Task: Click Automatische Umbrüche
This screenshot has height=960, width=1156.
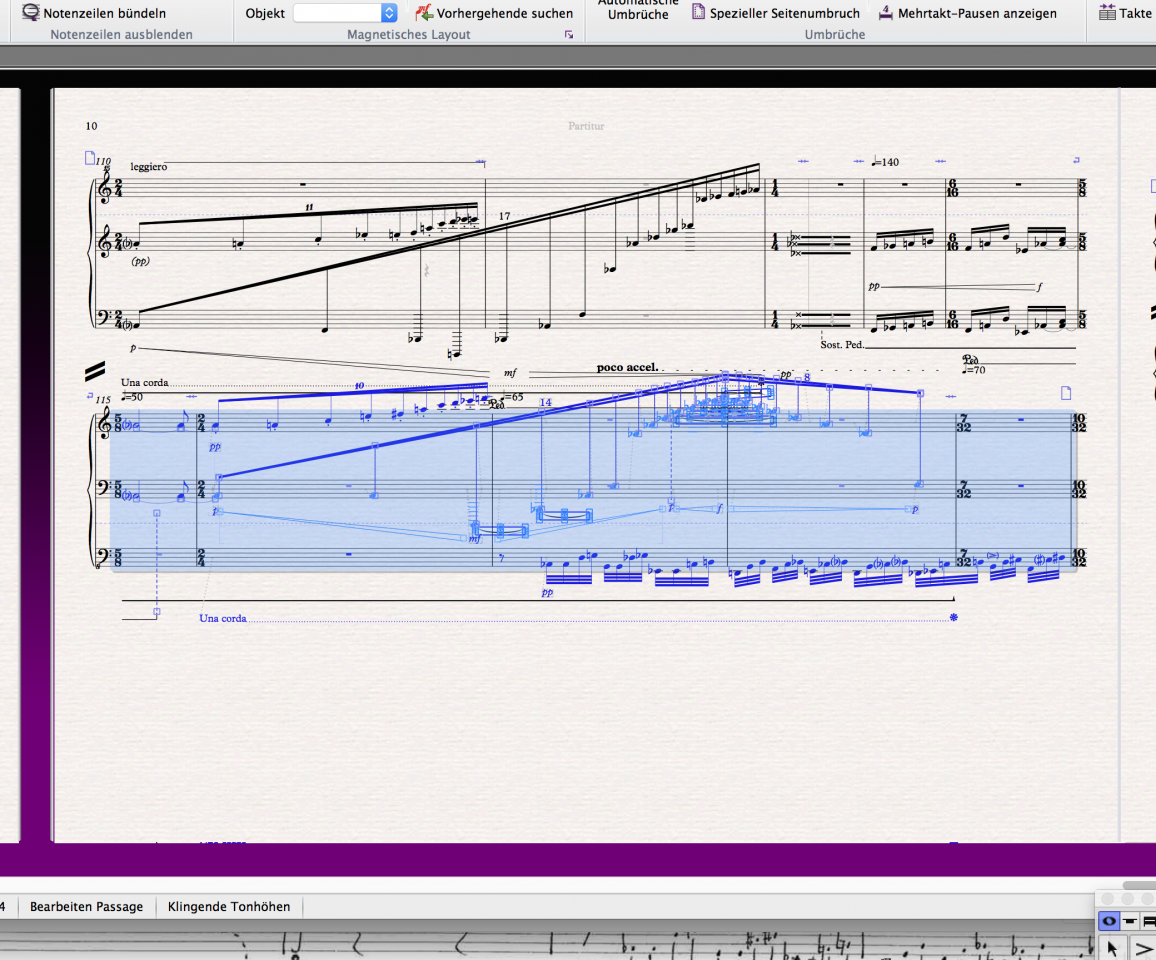Action: point(638,10)
